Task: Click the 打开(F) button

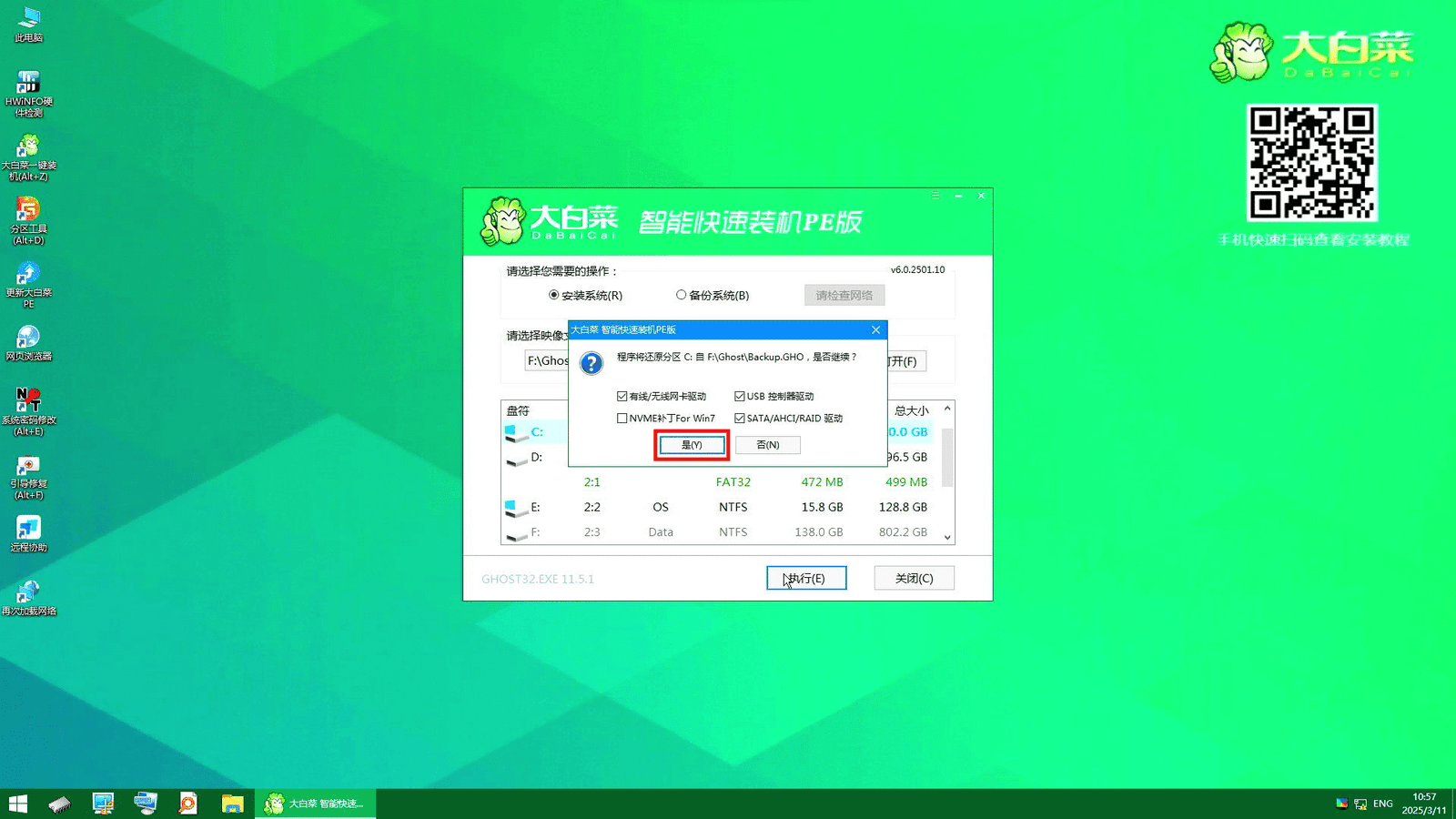Action: [x=907, y=361]
